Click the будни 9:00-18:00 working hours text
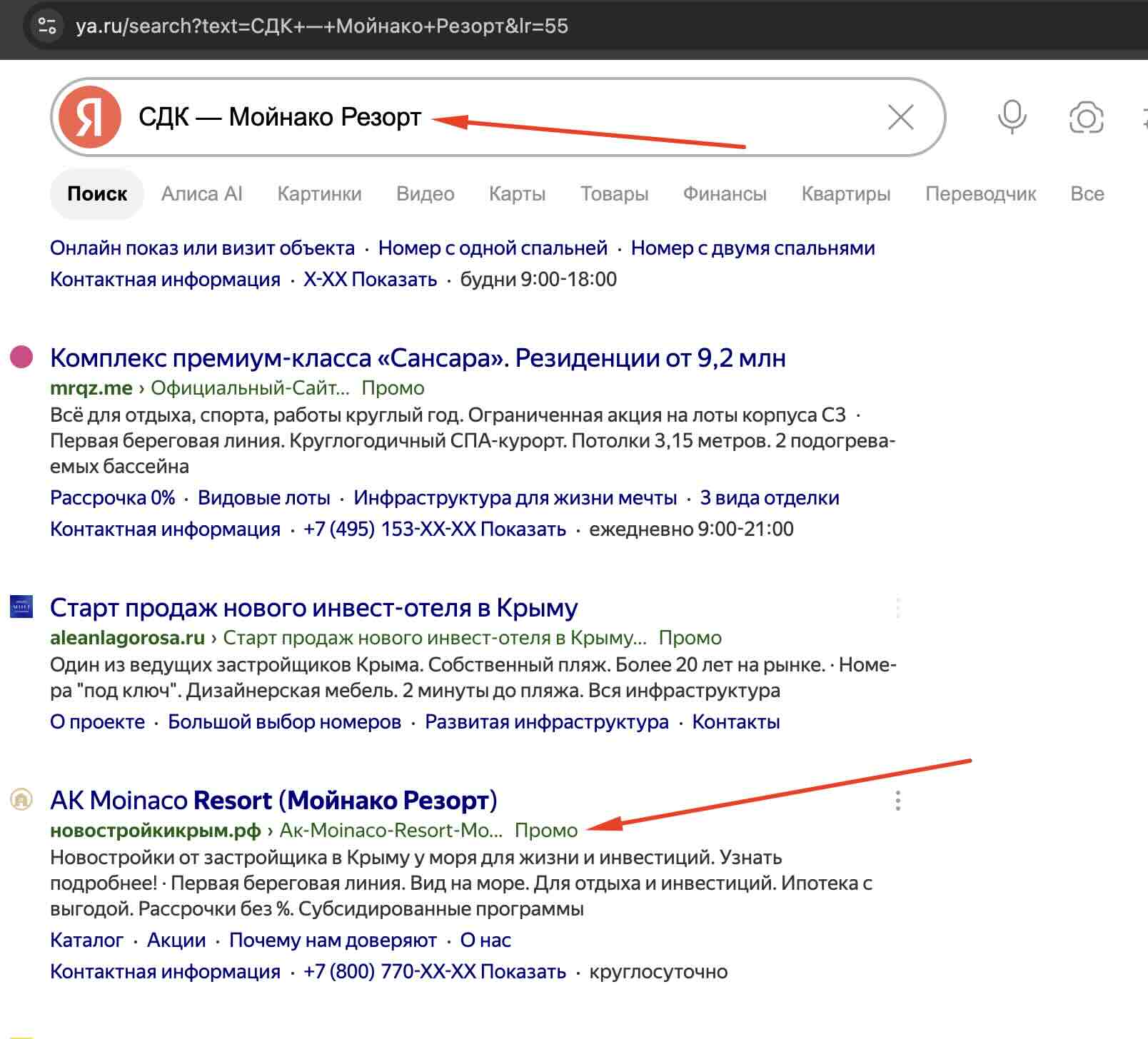 (x=538, y=280)
